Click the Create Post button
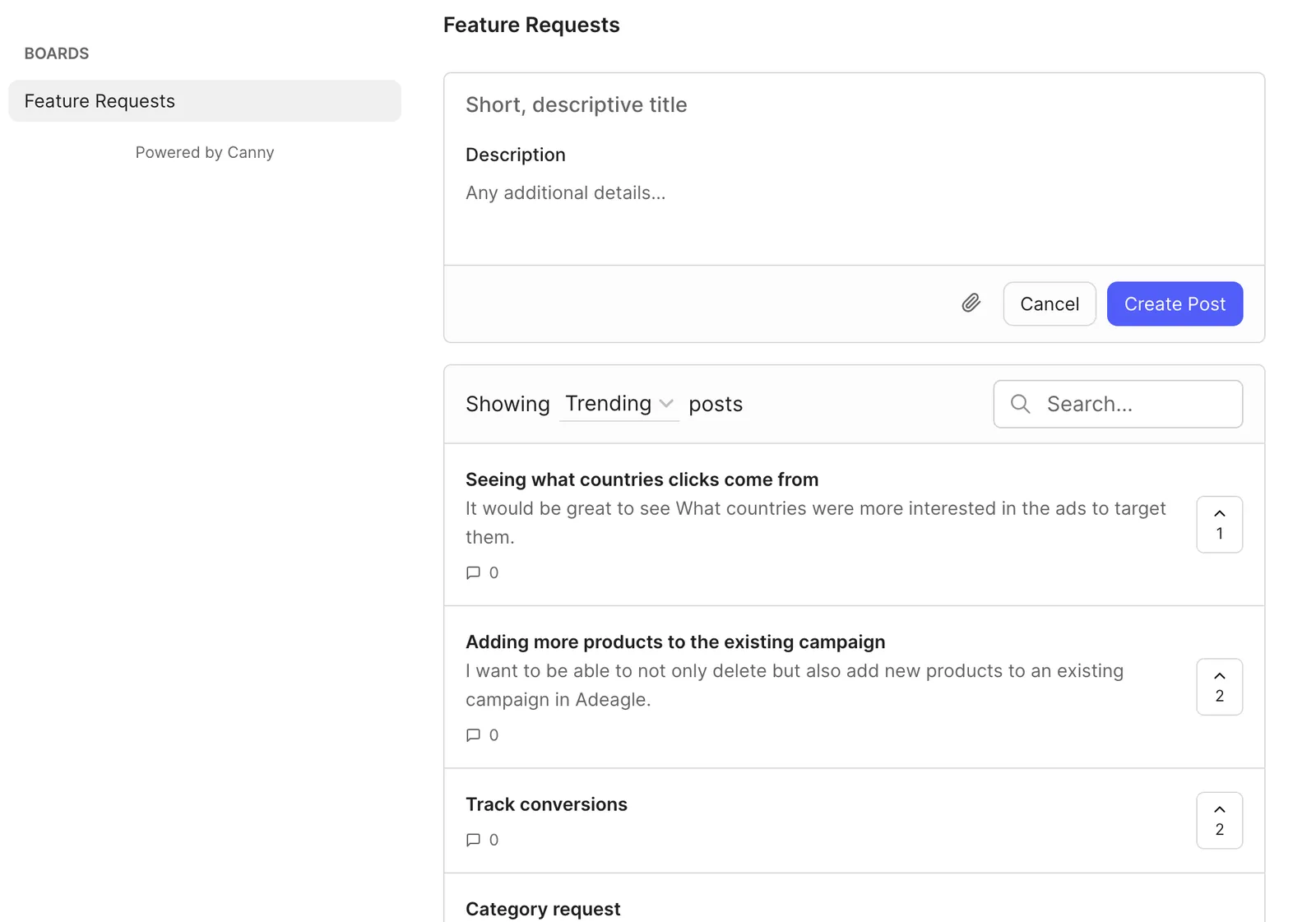The height and width of the screenshot is (922, 1316). coord(1175,304)
